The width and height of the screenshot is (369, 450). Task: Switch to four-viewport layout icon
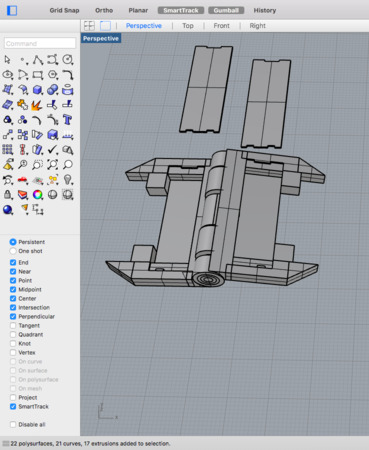click(89, 26)
